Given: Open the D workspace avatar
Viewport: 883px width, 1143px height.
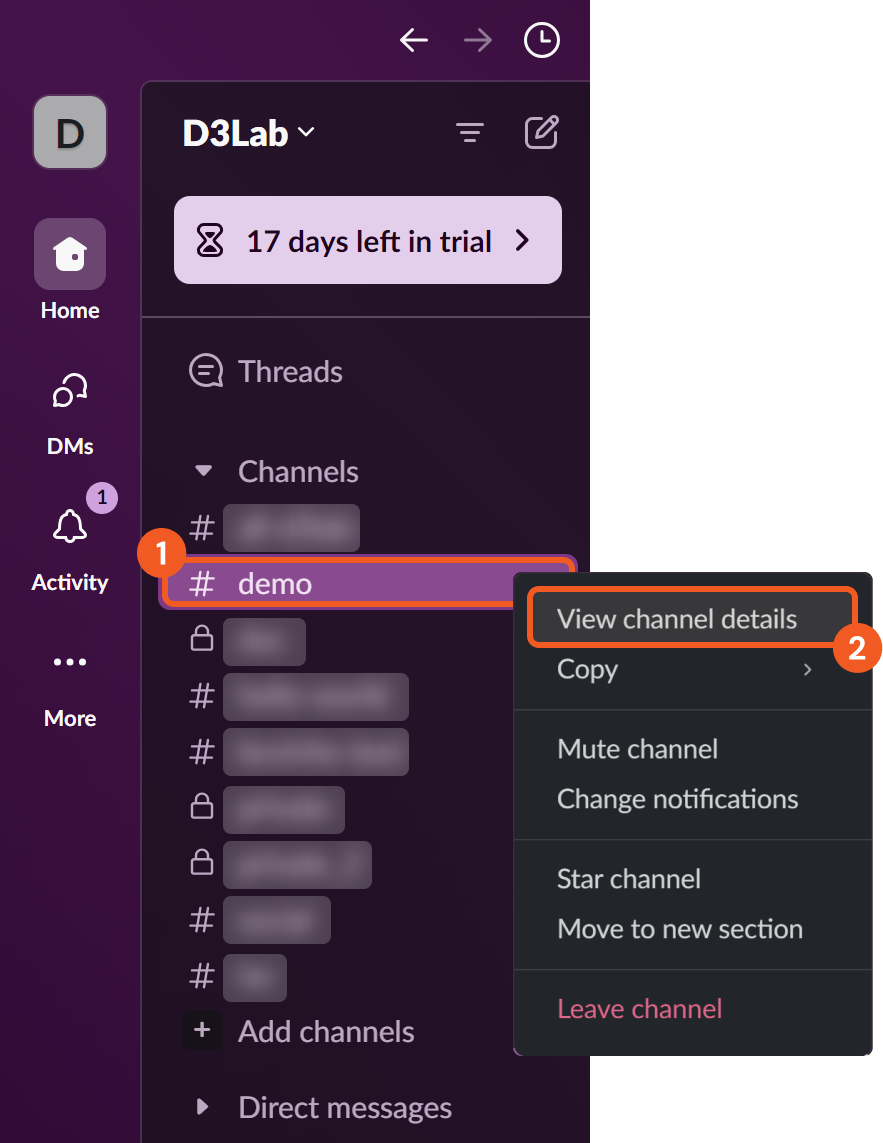Looking at the screenshot, I should point(70,133).
